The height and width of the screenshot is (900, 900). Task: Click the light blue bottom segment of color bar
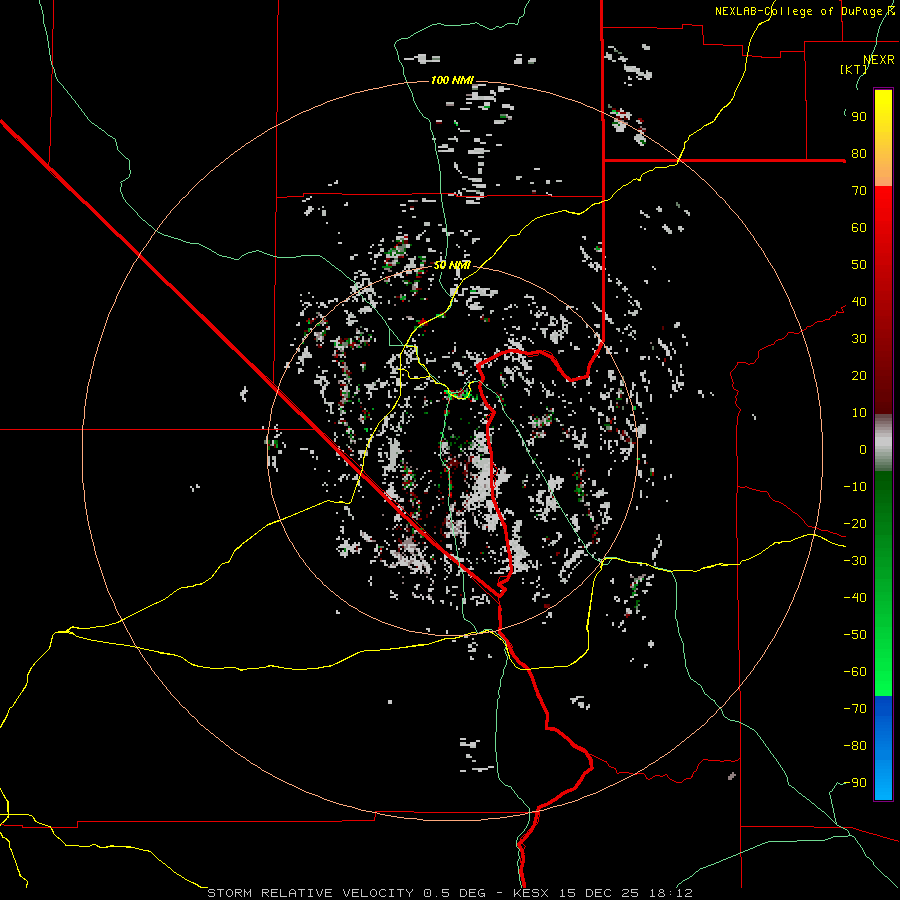point(883,775)
